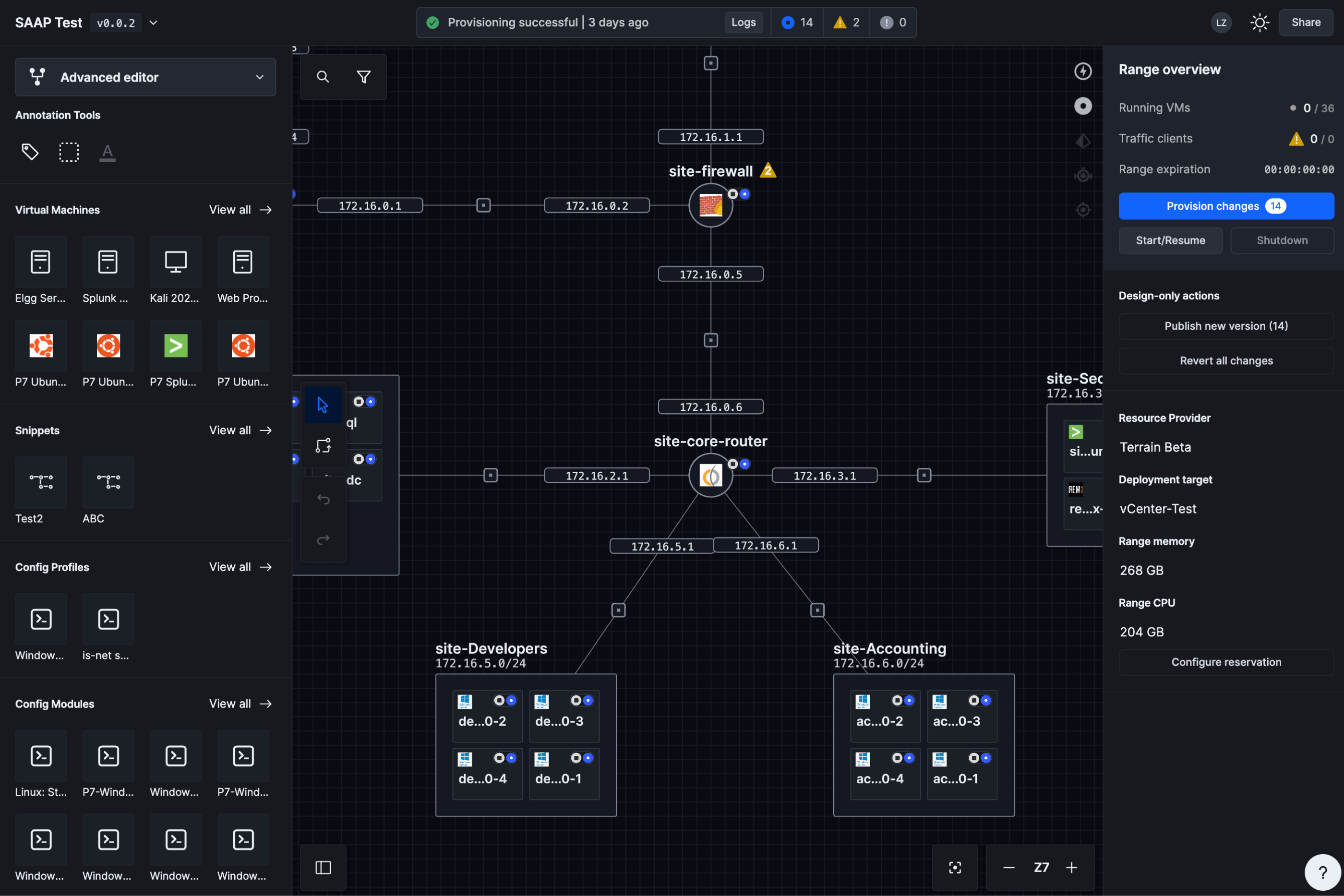The image size is (1344, 896).
Task: Publish new version (14)
Action: pyautogui.click(x=1226, y=326)
